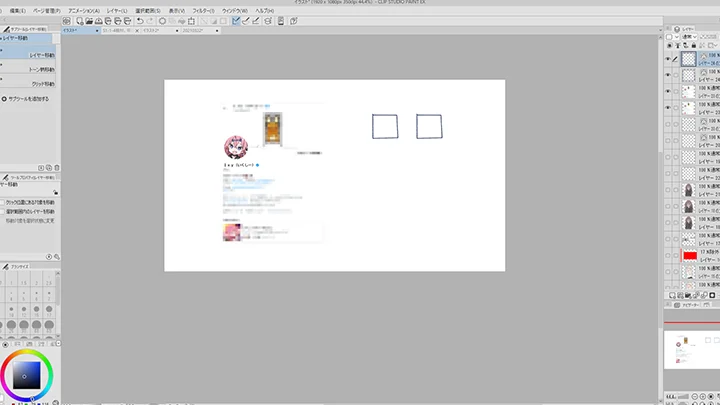Click the topmost layer's checkered thumbnail
The width and height of the screenshot is (720, 405).
(x=688, y=59)
